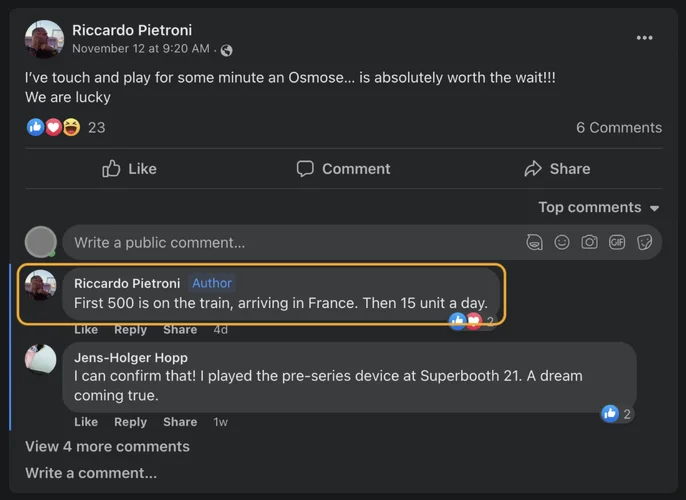The image size is (686, 500).
Task: Open the sticker picker in comment box
Action: tap(645, 242)
